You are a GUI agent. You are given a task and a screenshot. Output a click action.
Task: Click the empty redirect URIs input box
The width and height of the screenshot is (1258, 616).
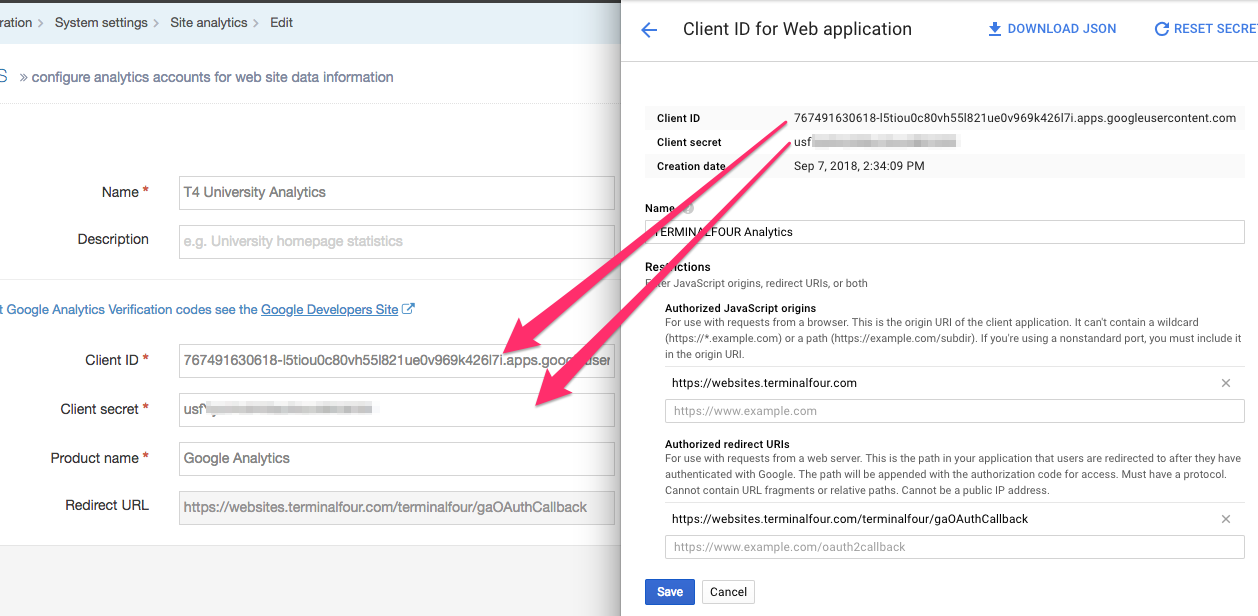(954, 547)
